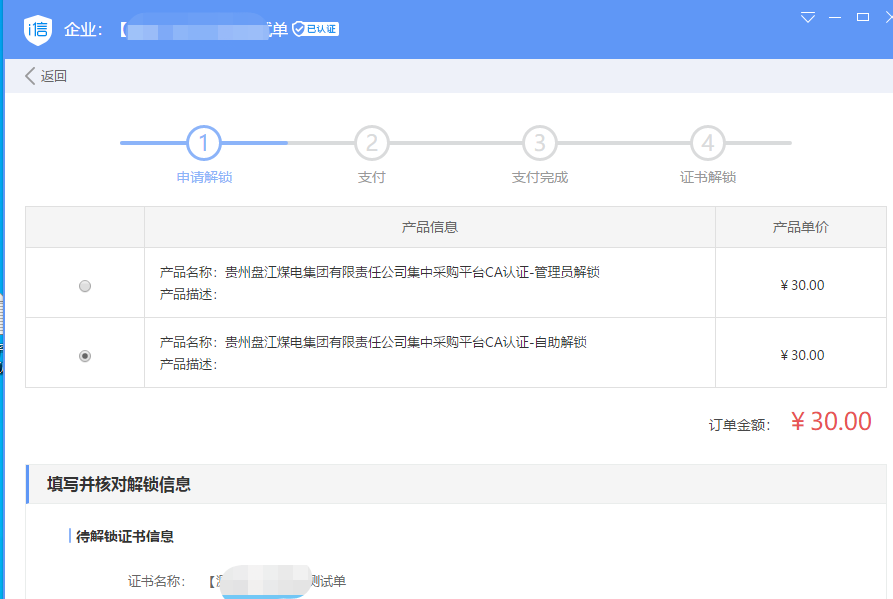Click the 证书解锁 step label
This screenshot has height=599, width=893.
[707, 177]
